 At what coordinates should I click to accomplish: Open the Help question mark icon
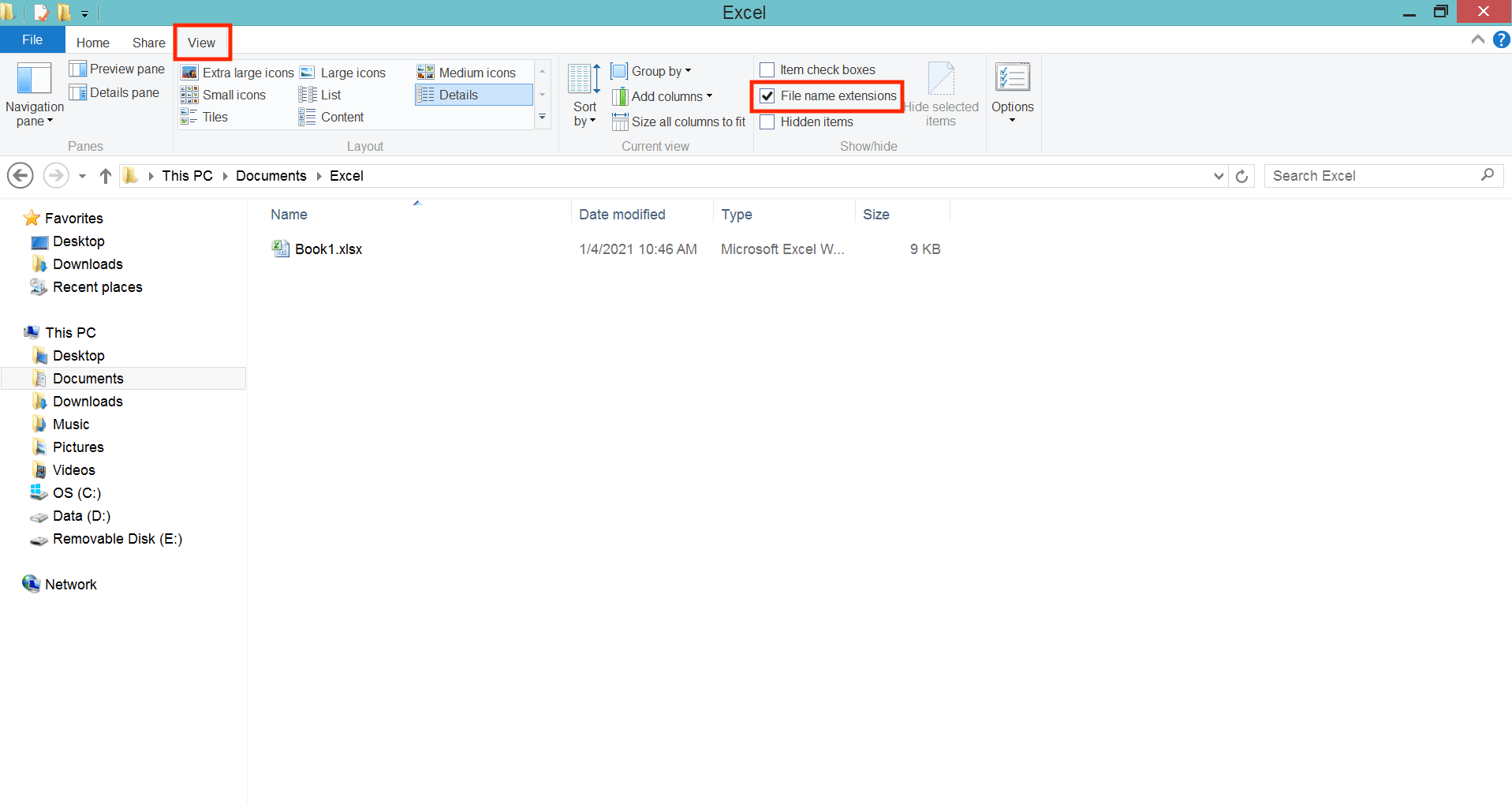(x=1501, y=39)
